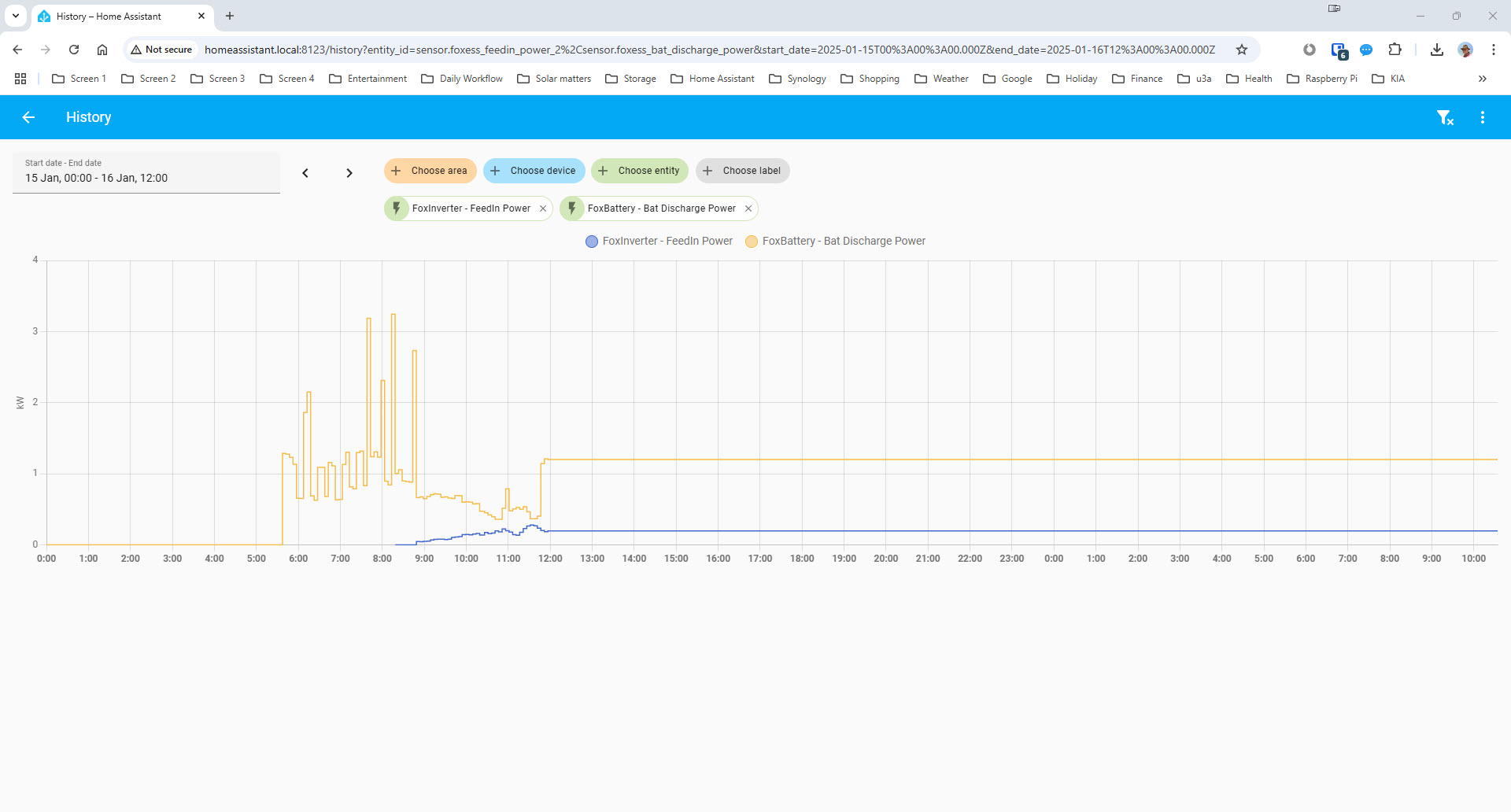Open the Choose area picker

coord(430,171)
